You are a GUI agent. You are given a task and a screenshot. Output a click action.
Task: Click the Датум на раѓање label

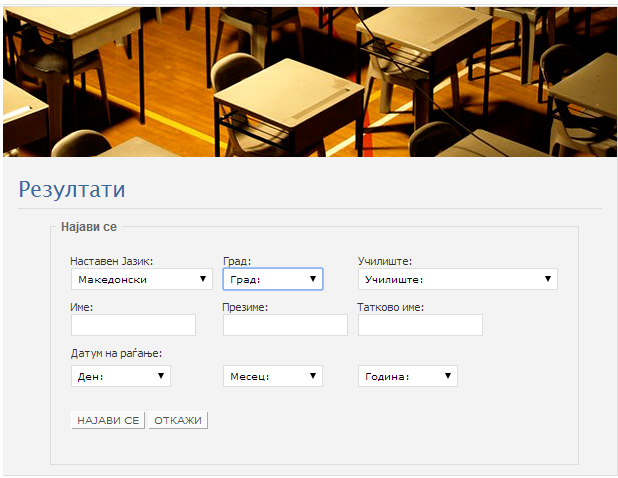pyautogui.click(x=116, y=353)
